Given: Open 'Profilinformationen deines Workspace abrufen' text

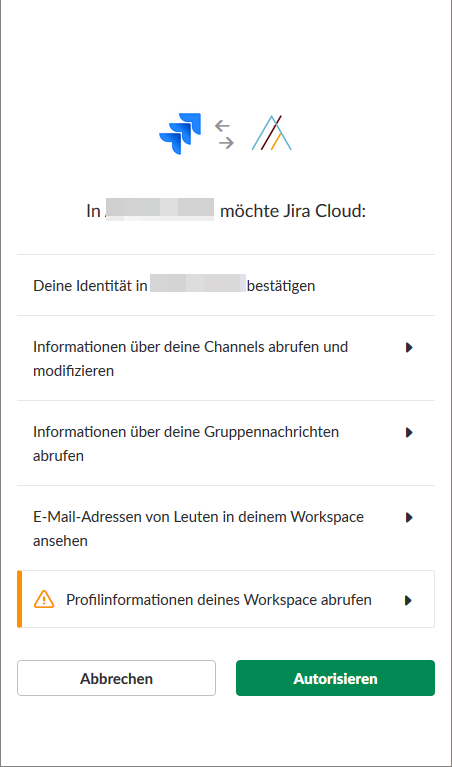Looking at the screenshot, I should tap(219, 600).
